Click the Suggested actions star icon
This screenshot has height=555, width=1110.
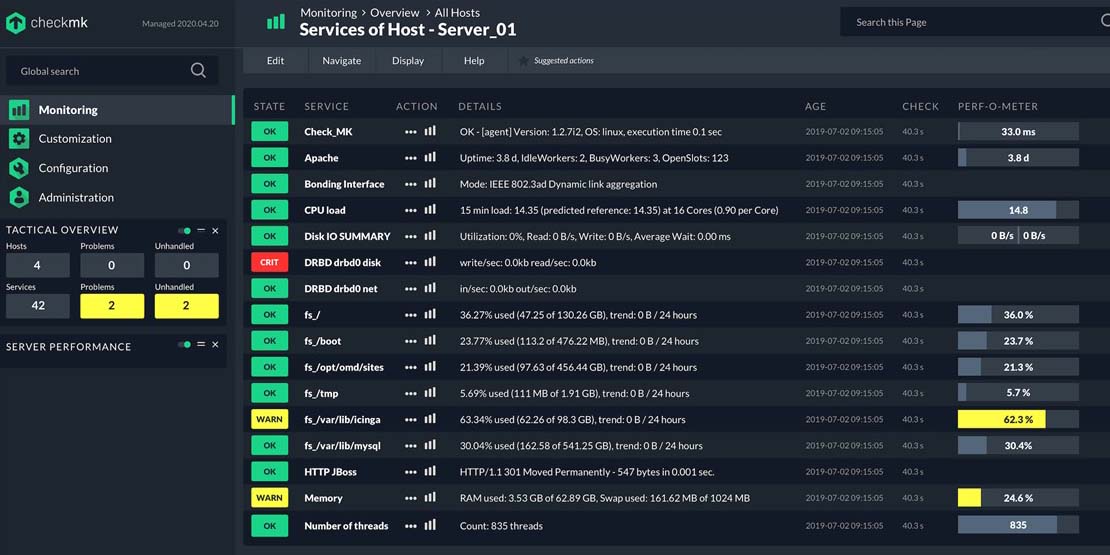(x=523, y=61)
